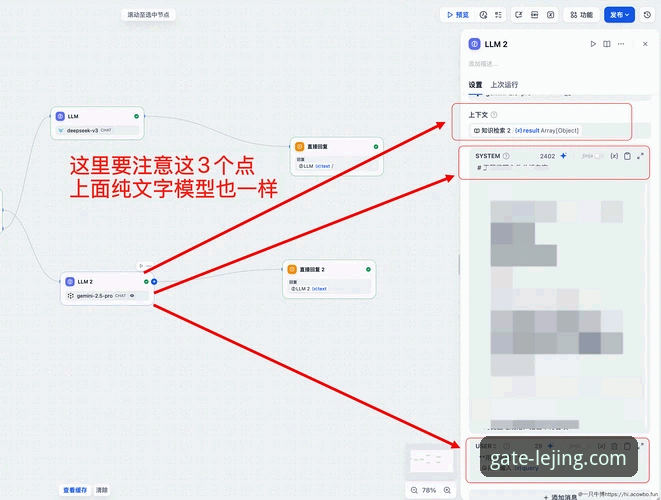
Task: Open the LLM 2 panel more options menu
Action: pos(621,44)
